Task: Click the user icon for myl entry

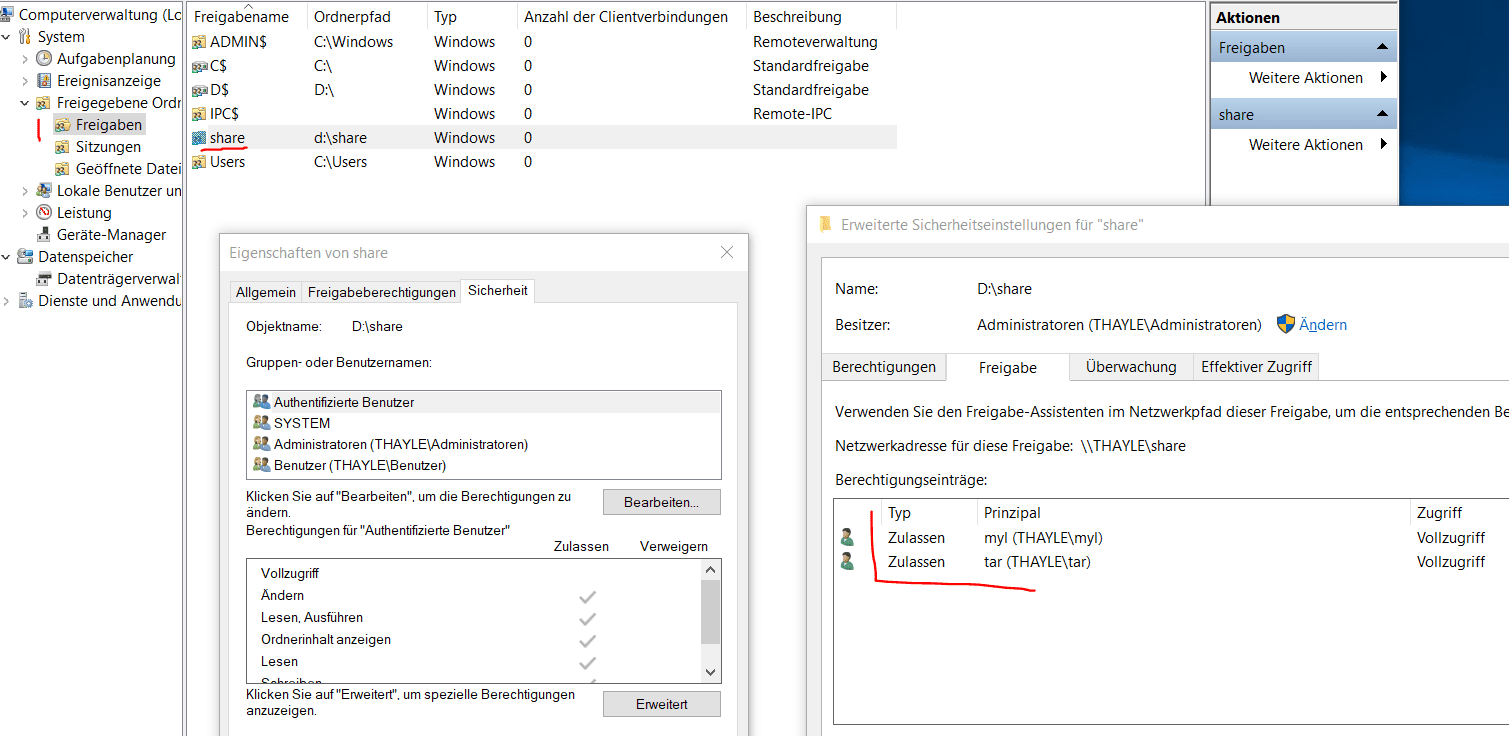Action: click(848, 538)
